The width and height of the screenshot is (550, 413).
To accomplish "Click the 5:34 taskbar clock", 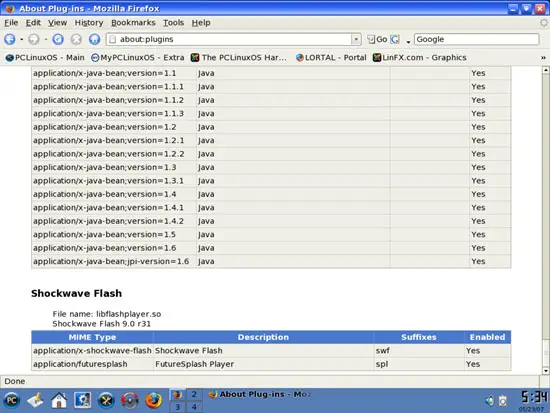I will point(534,398).
